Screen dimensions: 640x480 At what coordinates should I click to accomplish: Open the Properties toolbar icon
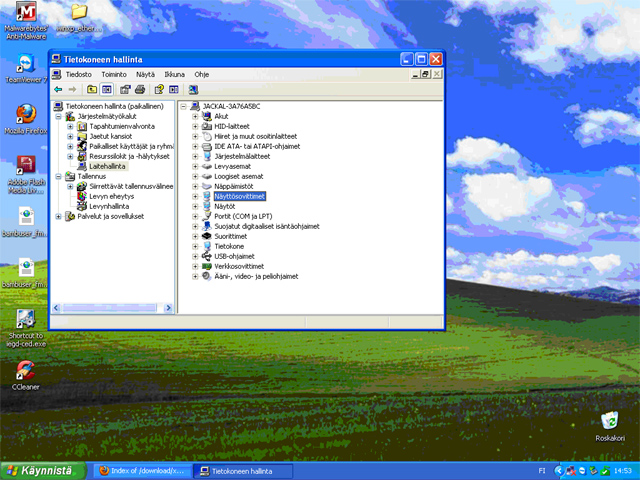[x=125, y=89]
